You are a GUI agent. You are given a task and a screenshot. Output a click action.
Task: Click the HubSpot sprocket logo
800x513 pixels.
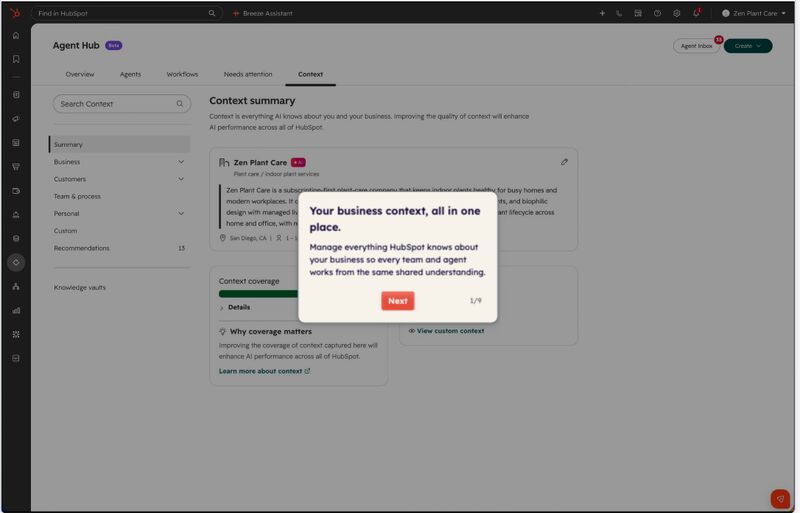coord(15,13)
